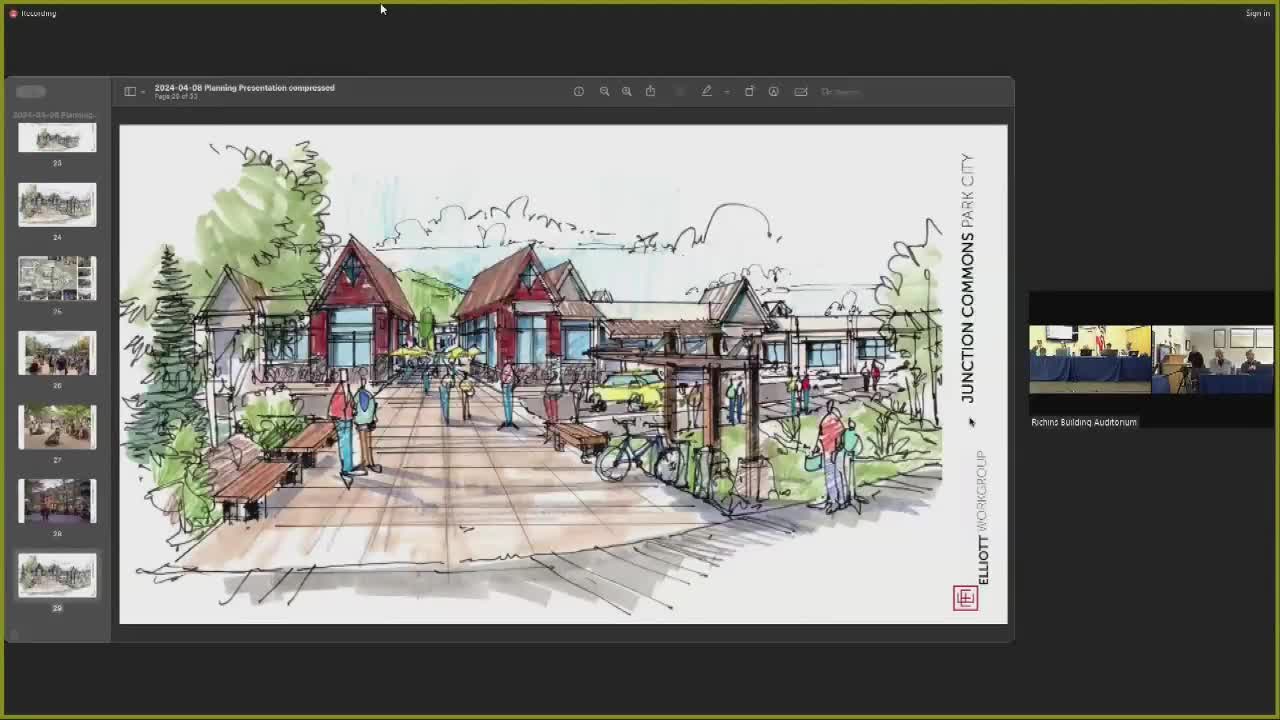The width and height of the screenshot is (1280, 720).
Task: Select the Markup pencil tool
Action: 707,91
